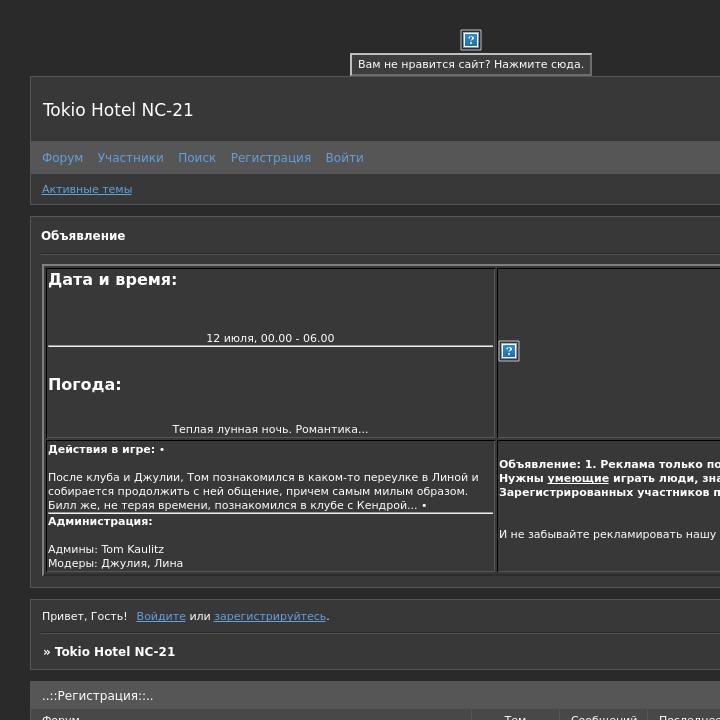Open the Активные темы link
The height and width of the screenshot is (720, 720).
(x=87, y=189)
